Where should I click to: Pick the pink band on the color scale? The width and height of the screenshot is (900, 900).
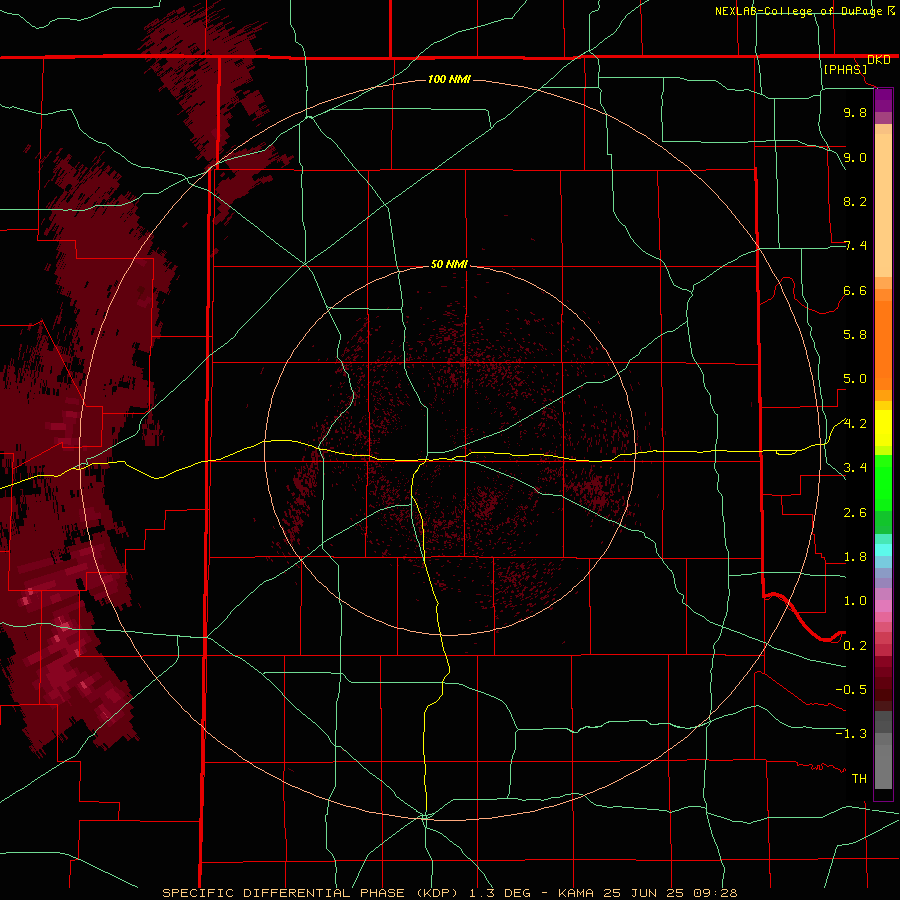point(883,606)
